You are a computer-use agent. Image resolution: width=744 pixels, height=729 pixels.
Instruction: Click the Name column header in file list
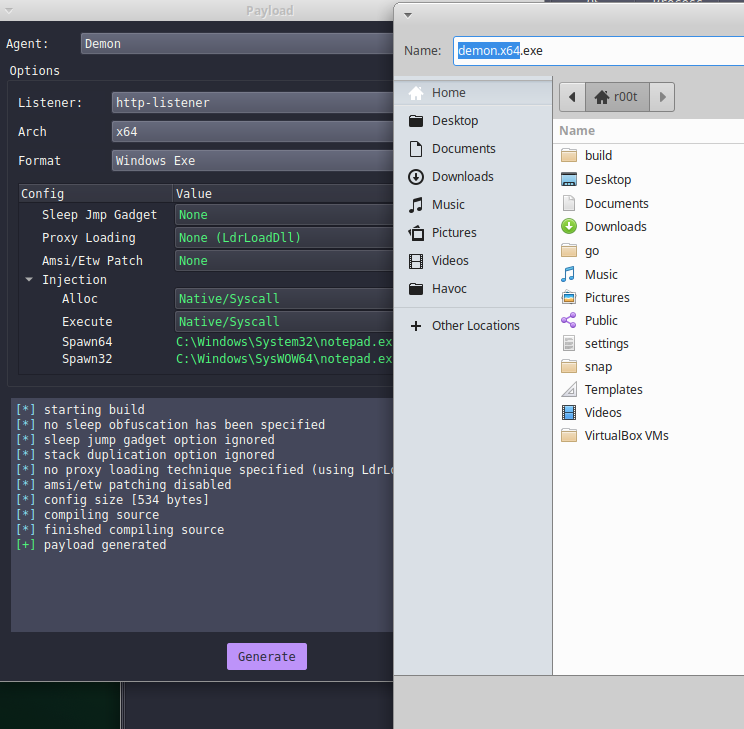click(577, 131)
